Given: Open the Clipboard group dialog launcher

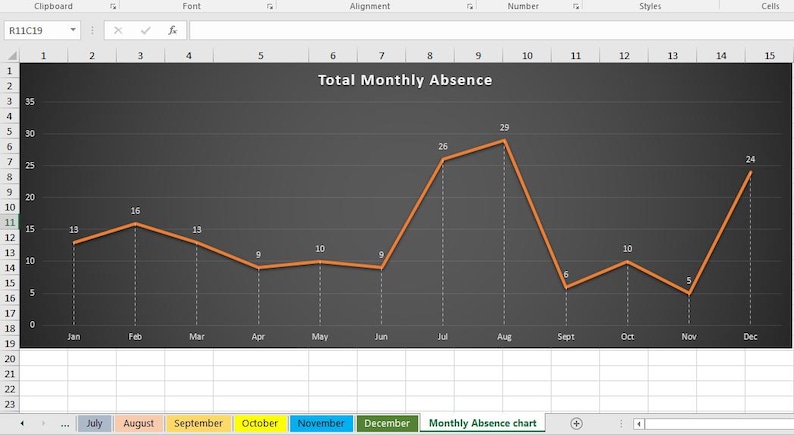Looking at the screenshot, I should click(x=113, y=7).
